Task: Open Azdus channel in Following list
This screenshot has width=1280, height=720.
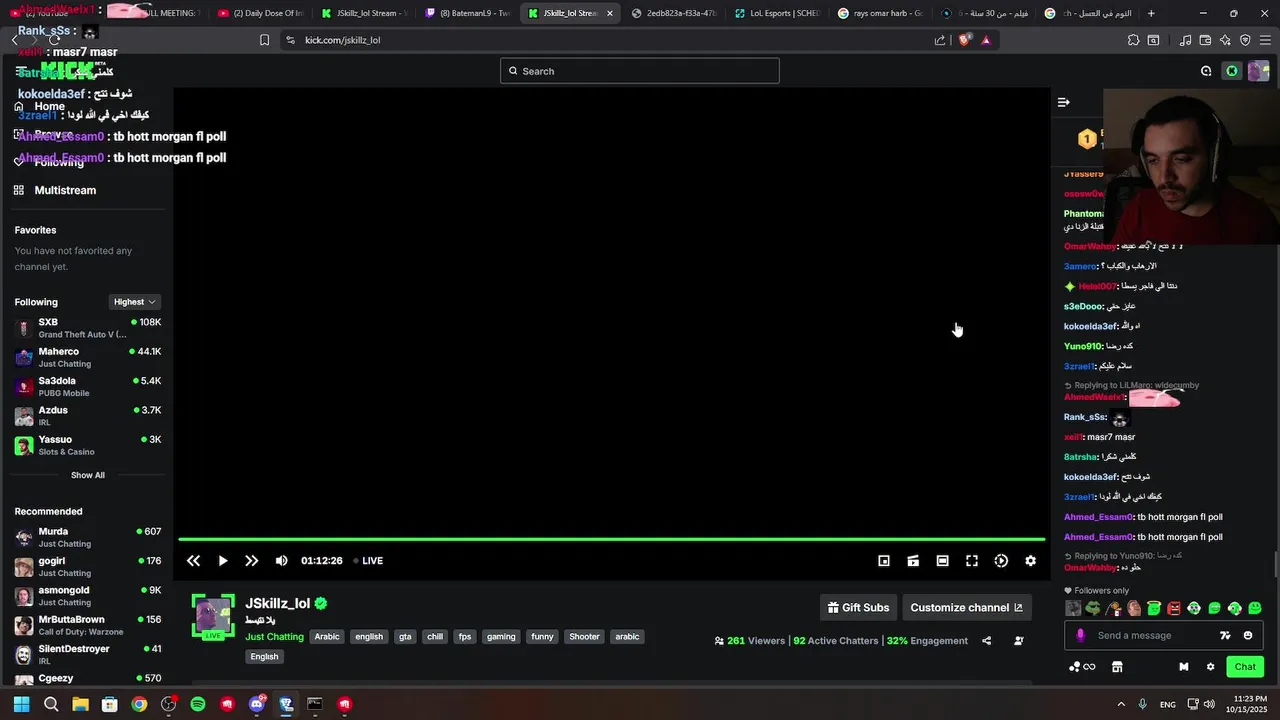Action: coord(87,416)
